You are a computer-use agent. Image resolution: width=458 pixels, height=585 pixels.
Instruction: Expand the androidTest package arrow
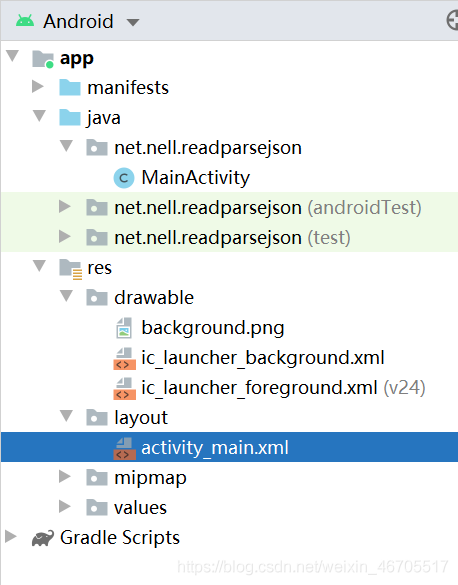pos(65,206)
